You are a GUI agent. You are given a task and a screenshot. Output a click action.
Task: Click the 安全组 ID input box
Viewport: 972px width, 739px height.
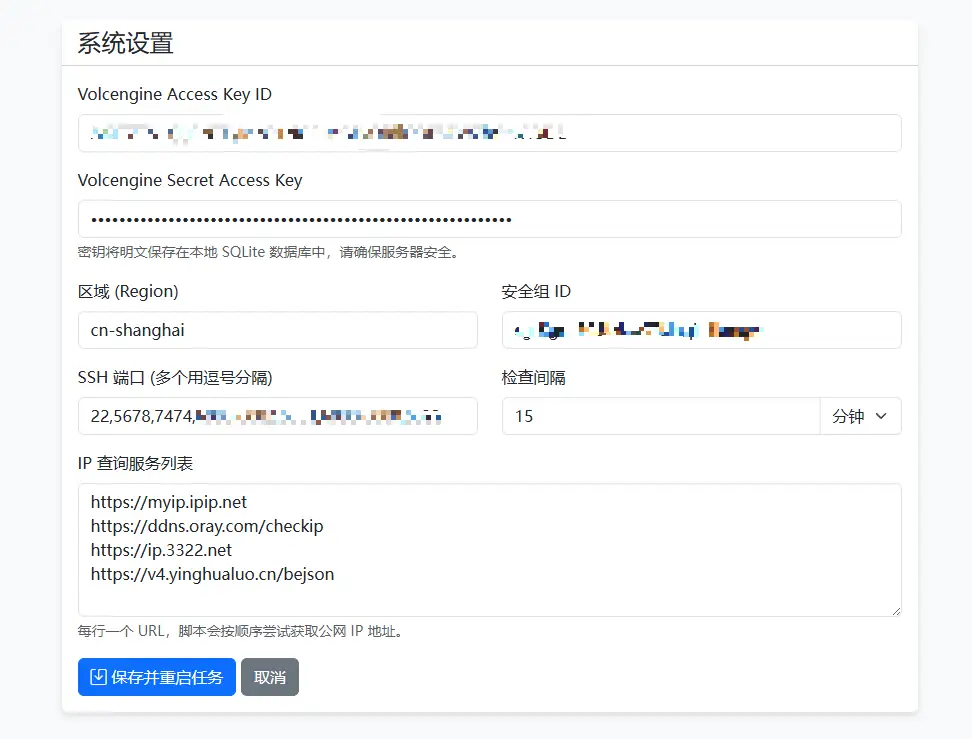coord(701,330)
